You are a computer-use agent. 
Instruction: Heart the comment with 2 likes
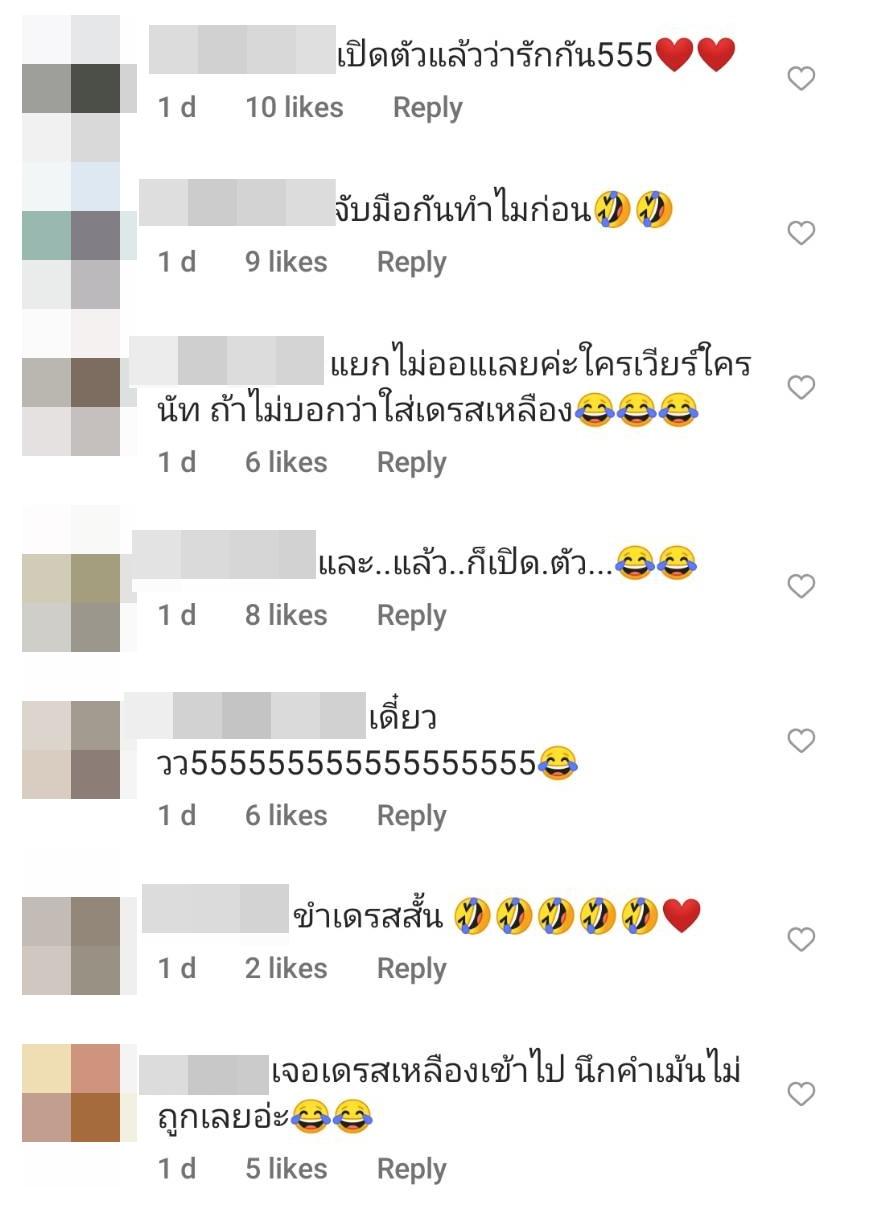[x=801, y=939]
